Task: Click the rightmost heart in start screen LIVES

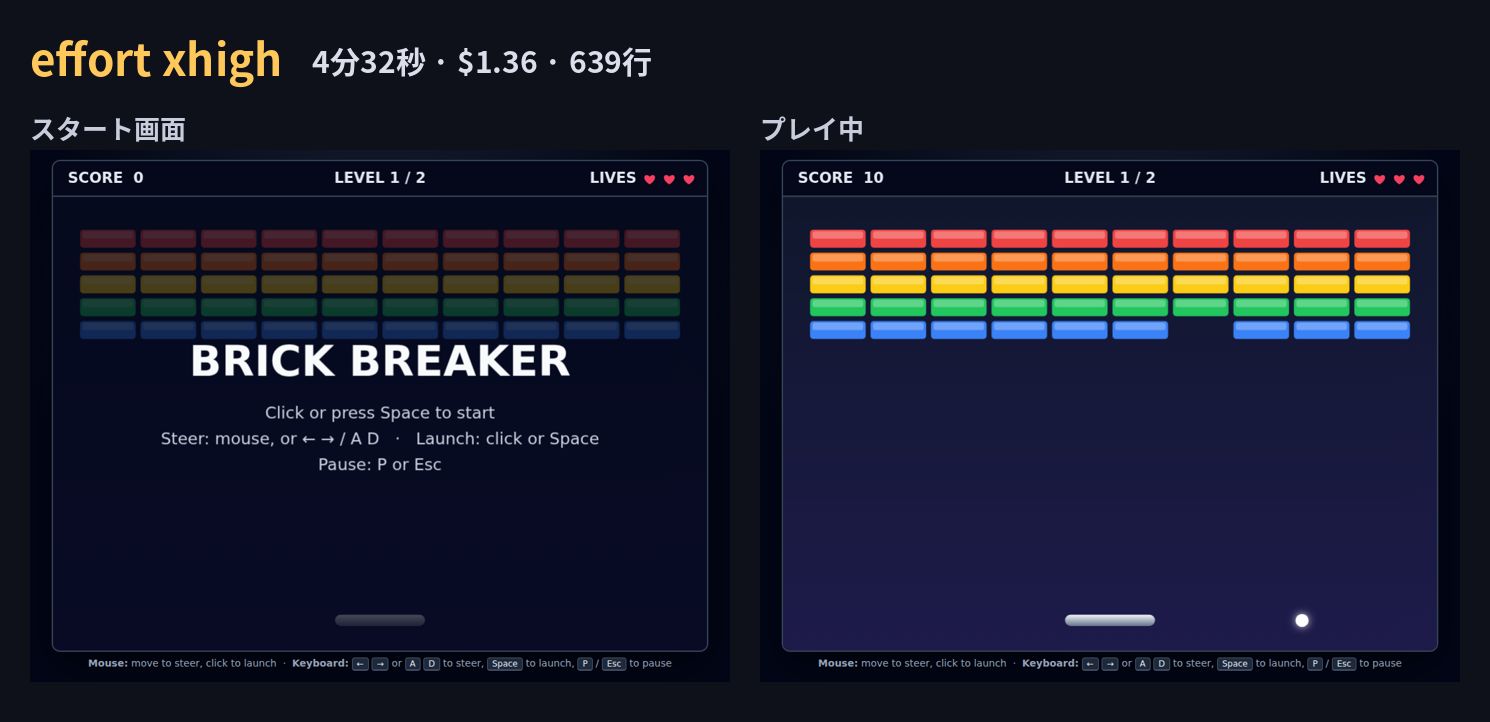Action: (x=689, y=179)
